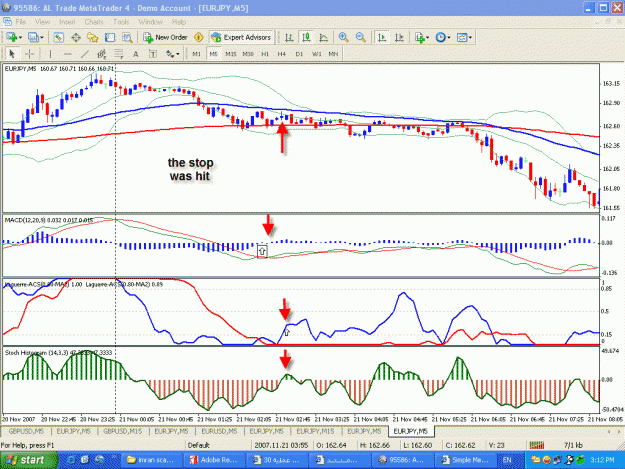
Task: Switch timeframe to M30
Action: pyautogui.click(x=248, y=54)
